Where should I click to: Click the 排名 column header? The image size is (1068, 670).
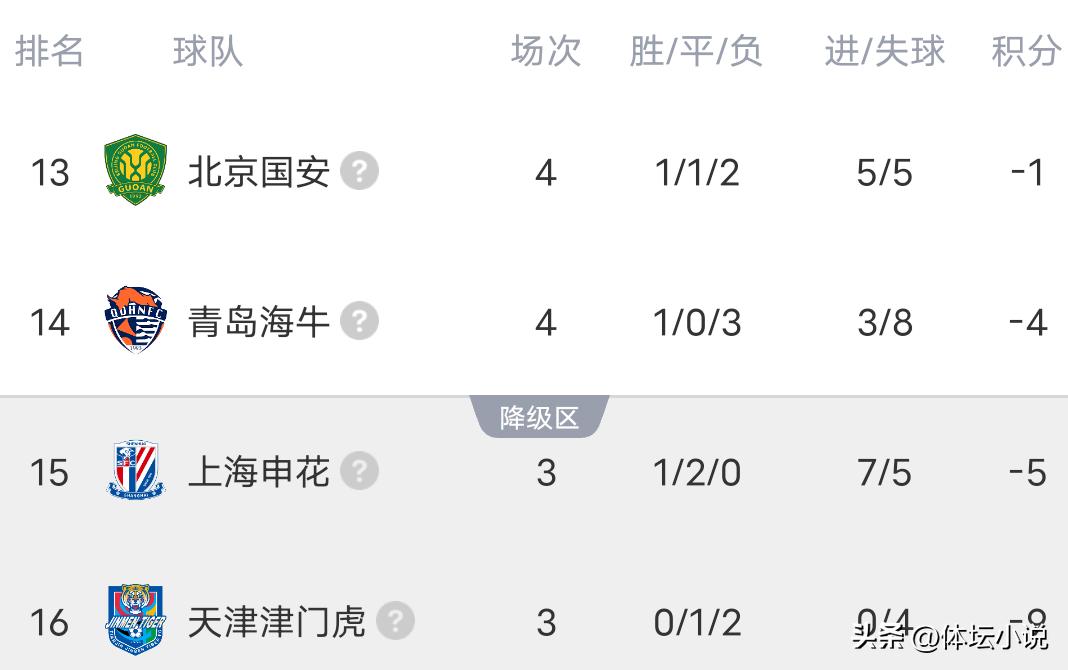[49, 50]
